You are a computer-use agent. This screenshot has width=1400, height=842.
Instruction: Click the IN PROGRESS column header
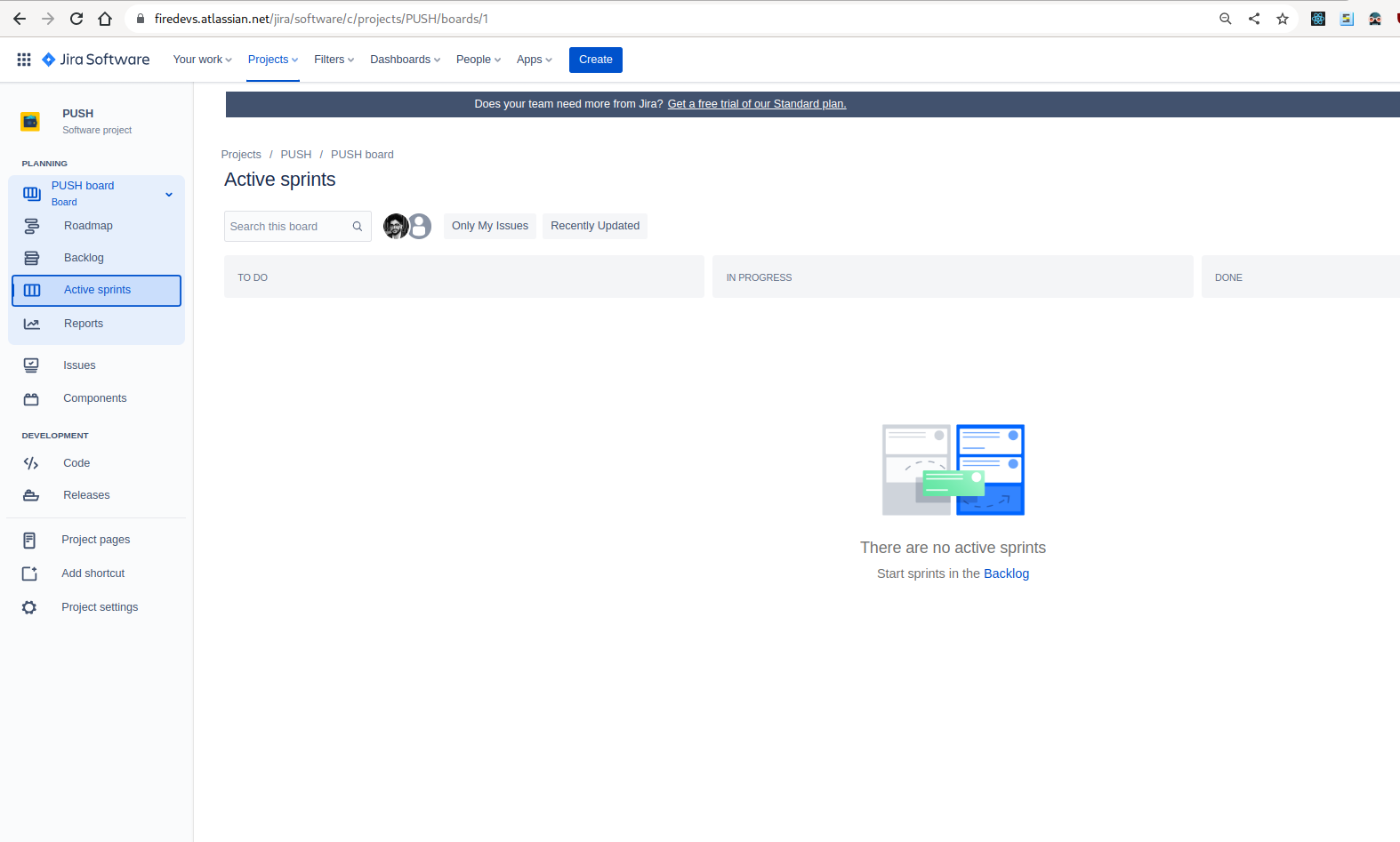953,277
